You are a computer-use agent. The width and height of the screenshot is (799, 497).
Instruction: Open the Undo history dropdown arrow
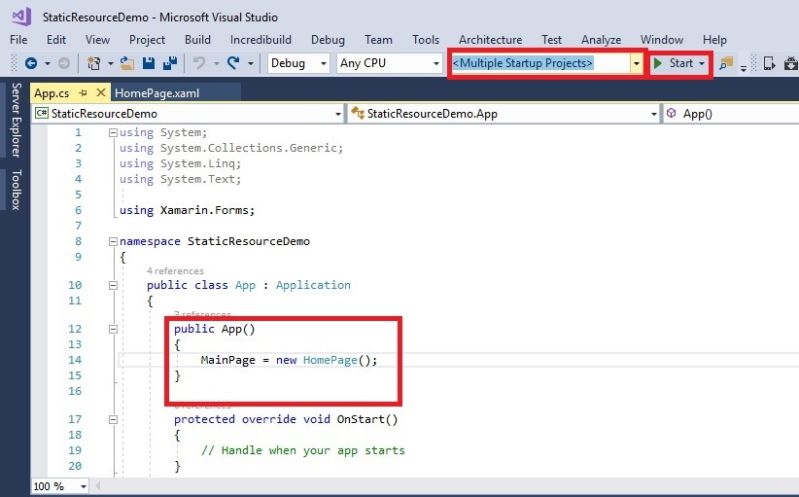click(x=216, y=64)
